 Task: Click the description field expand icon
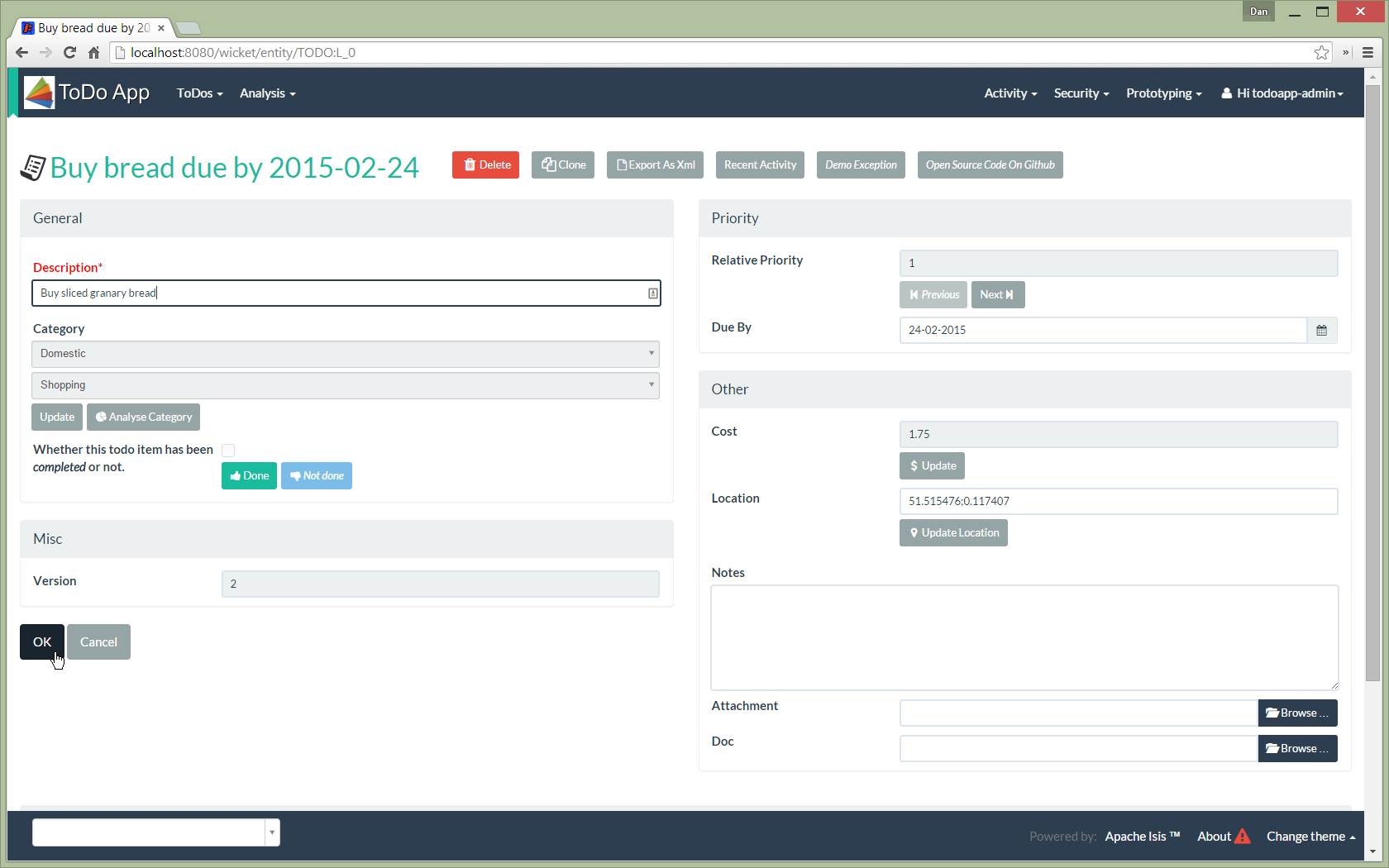coord(652,293)
